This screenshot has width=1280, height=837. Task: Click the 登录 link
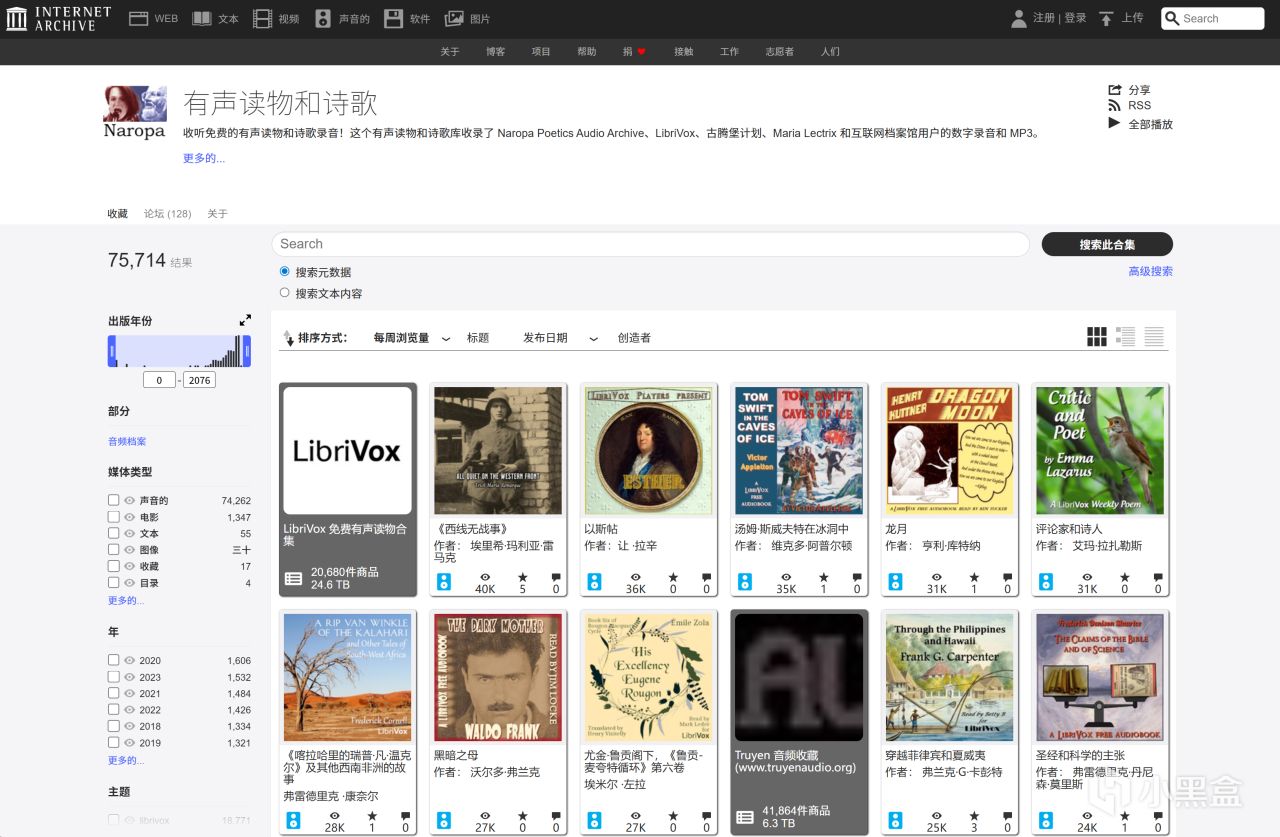point(1075,18)
